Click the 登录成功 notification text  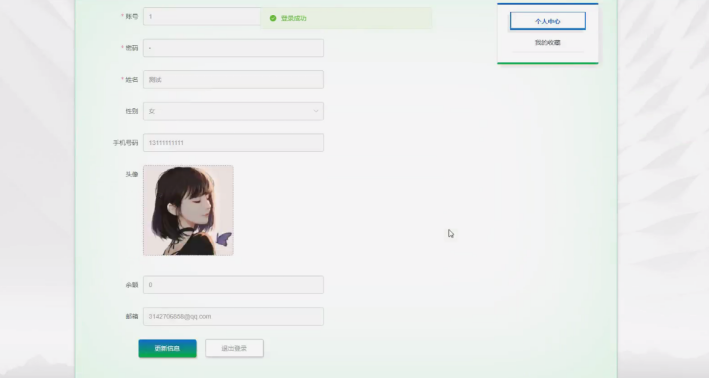(293, 18)
